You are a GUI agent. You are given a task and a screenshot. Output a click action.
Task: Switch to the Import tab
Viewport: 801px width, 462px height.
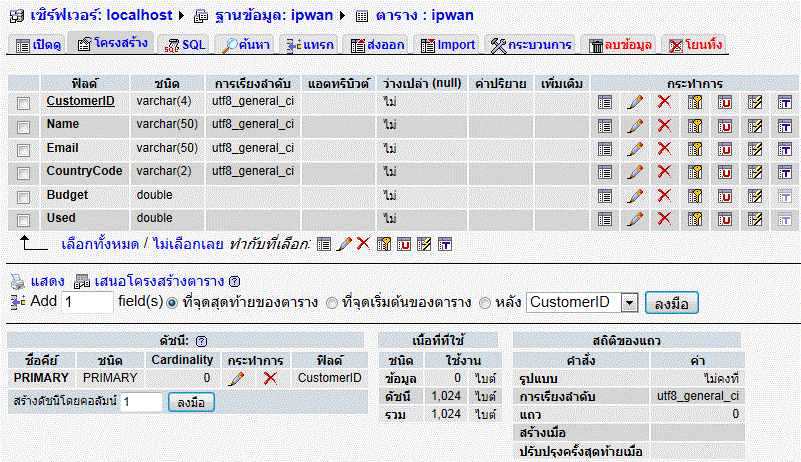[445, 45]
